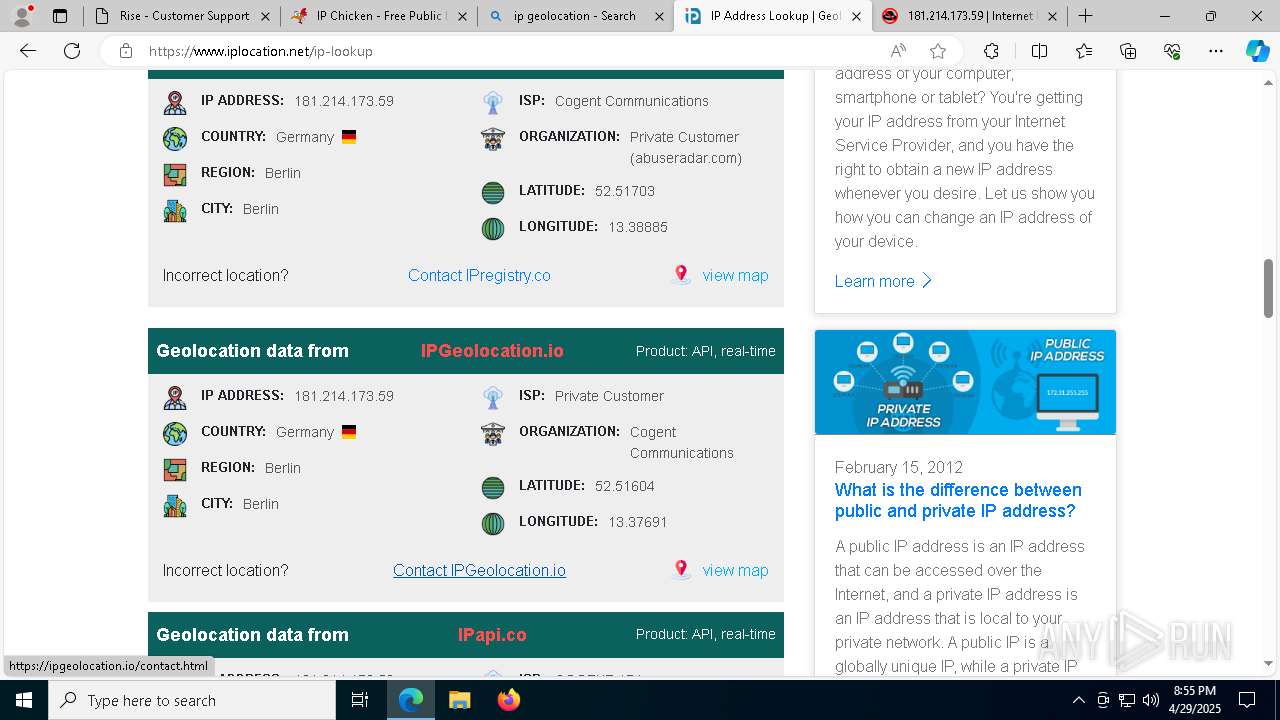1280x720 pixels.
Task: Open browser Extensions icon
Action: tap(991, 51)
